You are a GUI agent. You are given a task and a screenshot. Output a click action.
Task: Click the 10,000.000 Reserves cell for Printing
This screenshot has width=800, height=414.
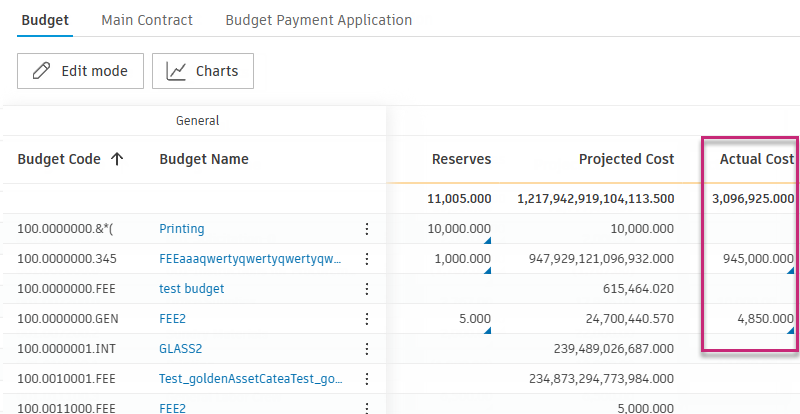pos(458,229)
